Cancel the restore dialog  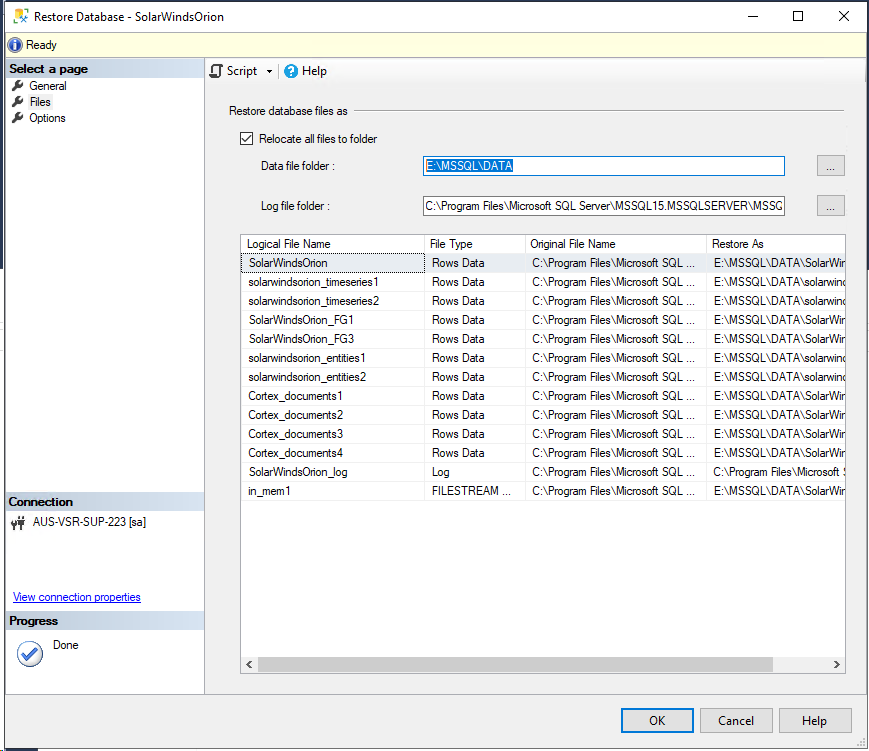point(736,720)
